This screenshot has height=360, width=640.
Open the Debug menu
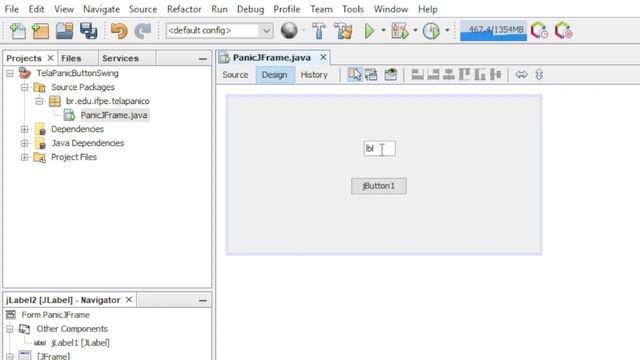[x=250, y=9]
